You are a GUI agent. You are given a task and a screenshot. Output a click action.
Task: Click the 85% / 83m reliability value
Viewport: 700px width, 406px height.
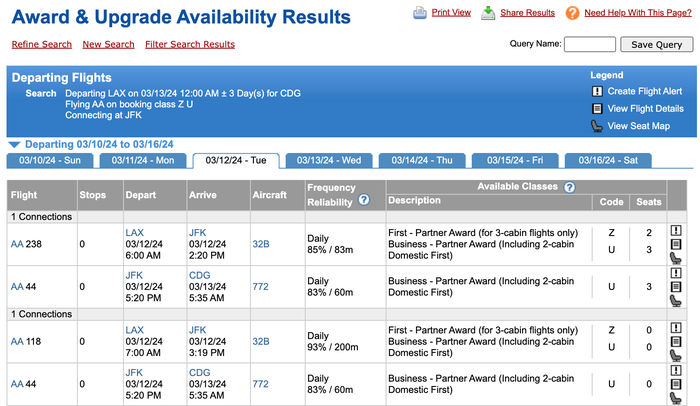(330, 250)
